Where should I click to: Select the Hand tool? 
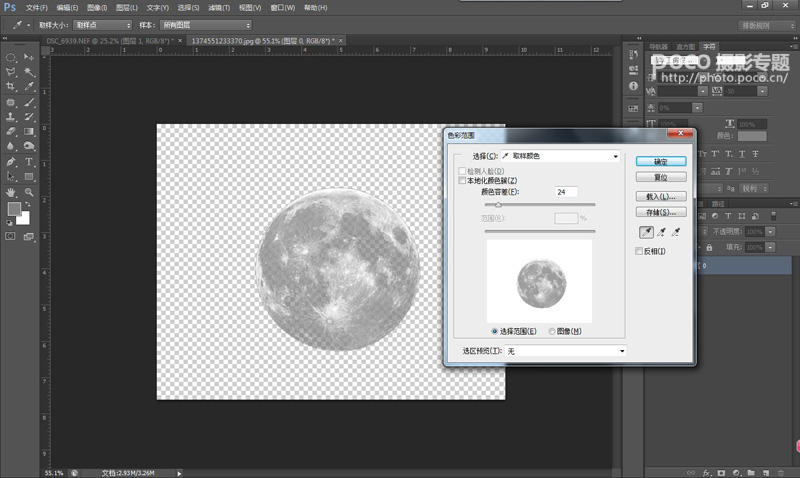coord(11,192)
